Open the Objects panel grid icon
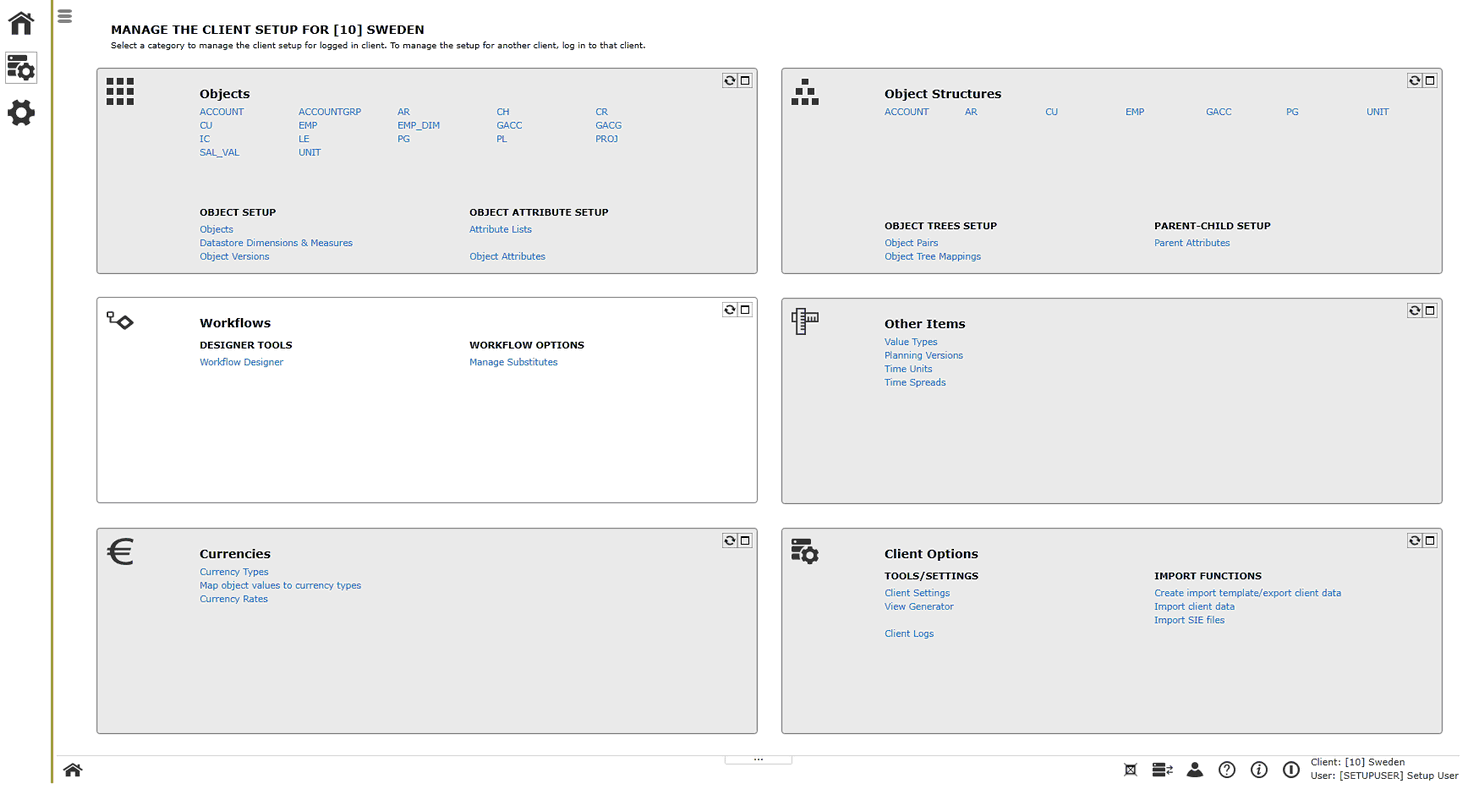 pos(119,91)
